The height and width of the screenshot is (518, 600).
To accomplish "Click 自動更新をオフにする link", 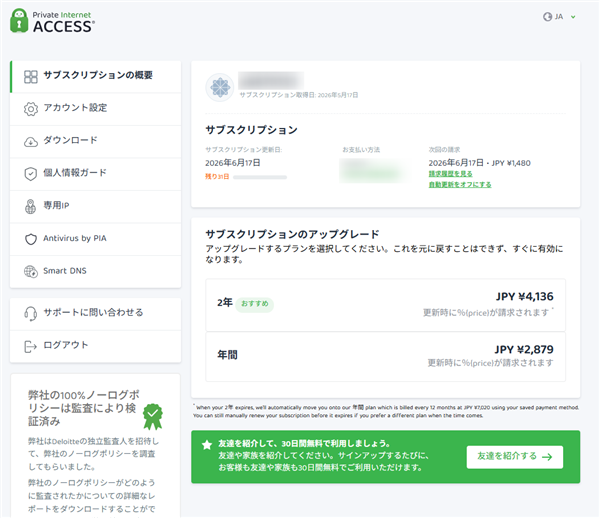I will [x=460, y=185].
